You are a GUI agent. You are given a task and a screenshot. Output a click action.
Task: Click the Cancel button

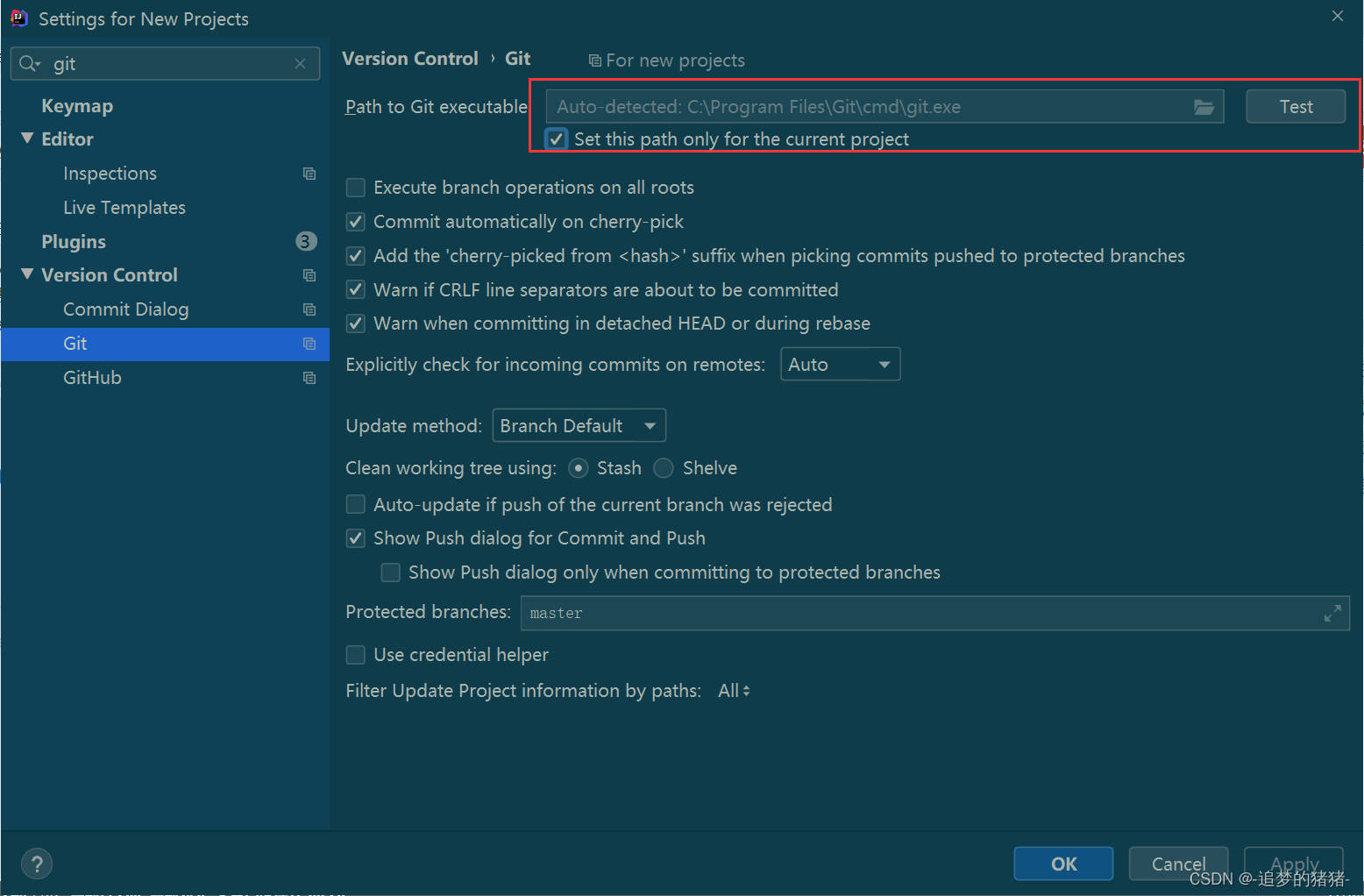(x=1178, y=864)
